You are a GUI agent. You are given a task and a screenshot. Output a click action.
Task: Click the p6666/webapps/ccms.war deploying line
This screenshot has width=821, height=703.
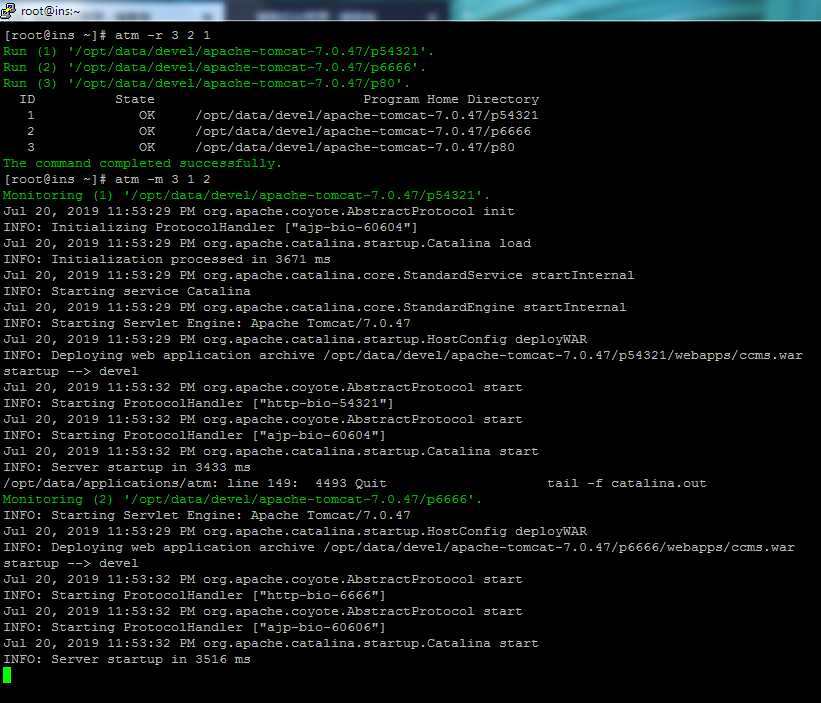coord(399,548)
